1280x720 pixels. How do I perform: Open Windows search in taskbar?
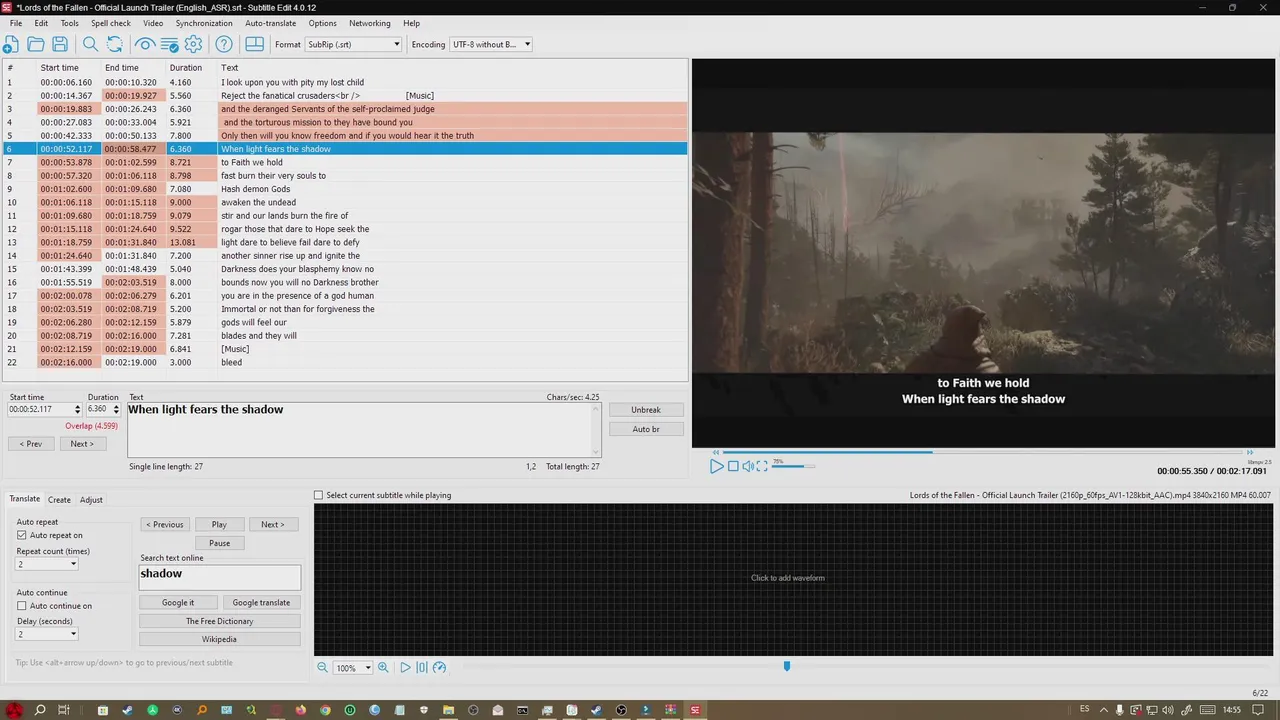40,710
